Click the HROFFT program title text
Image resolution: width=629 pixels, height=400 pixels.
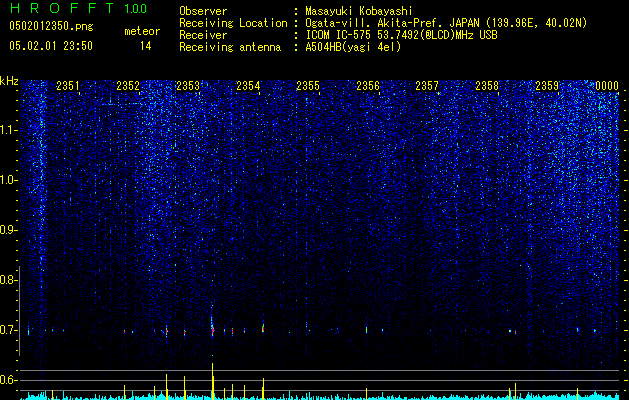tap(62, 8)
